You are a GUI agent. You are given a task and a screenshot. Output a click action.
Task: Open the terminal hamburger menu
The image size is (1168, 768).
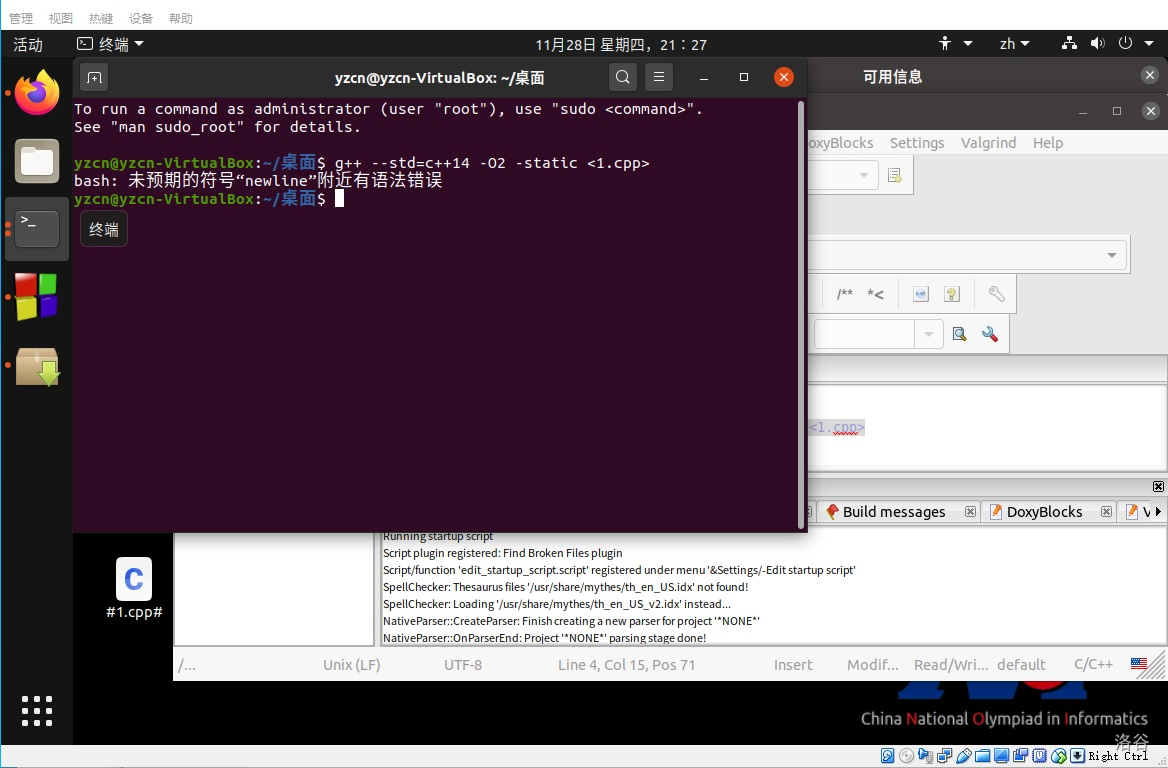[x=657, y=77]
